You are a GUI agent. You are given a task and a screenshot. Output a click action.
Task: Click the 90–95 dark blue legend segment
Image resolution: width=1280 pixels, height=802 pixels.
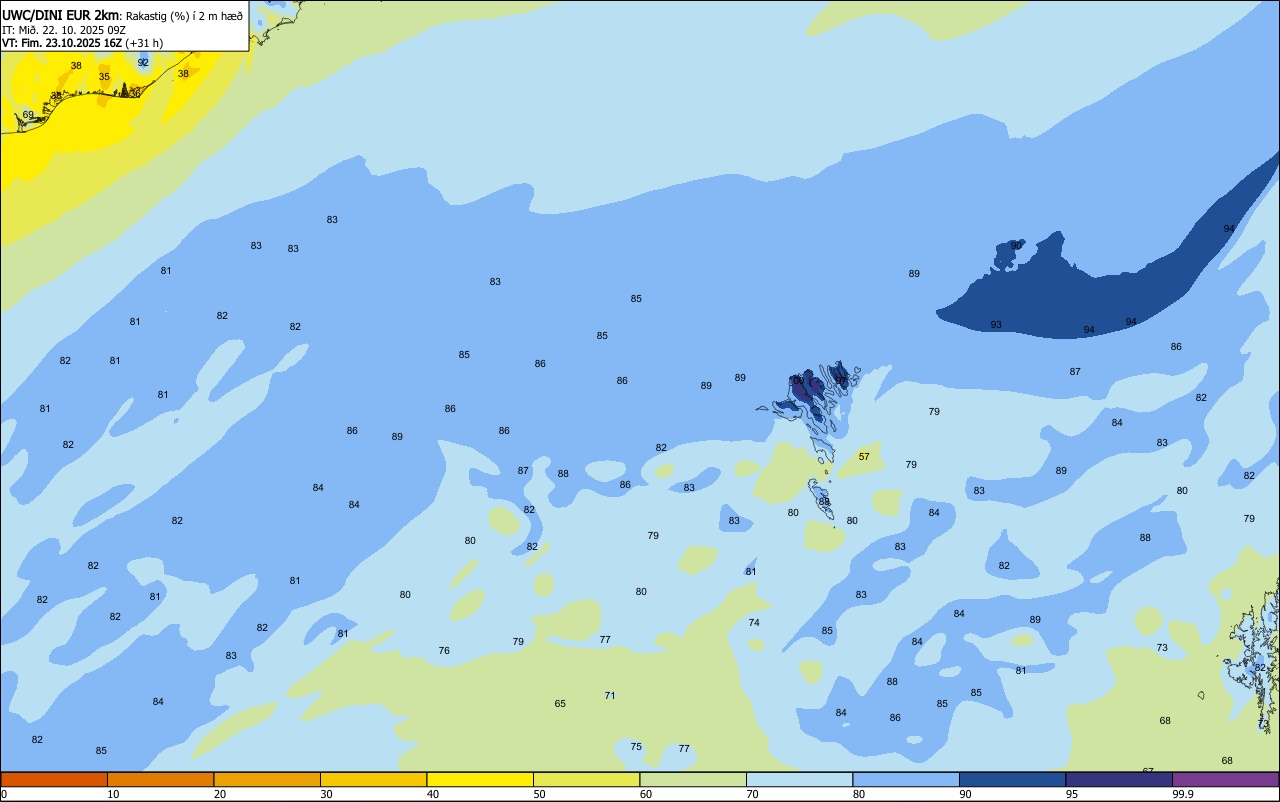pos(1012,779)
